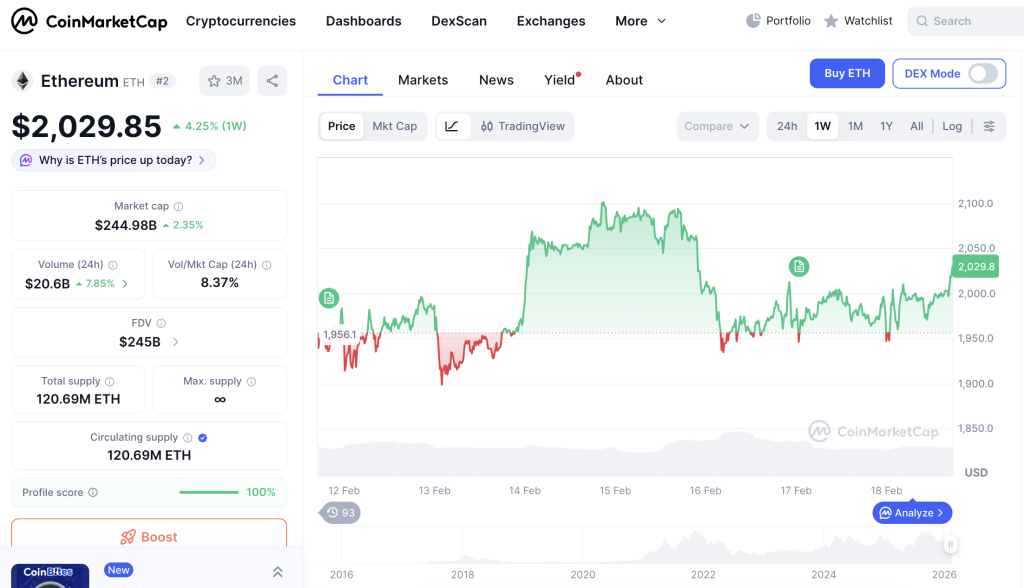1024x588 pixels.
Task: Open the Exchanges menu
Action: point(551,21)
